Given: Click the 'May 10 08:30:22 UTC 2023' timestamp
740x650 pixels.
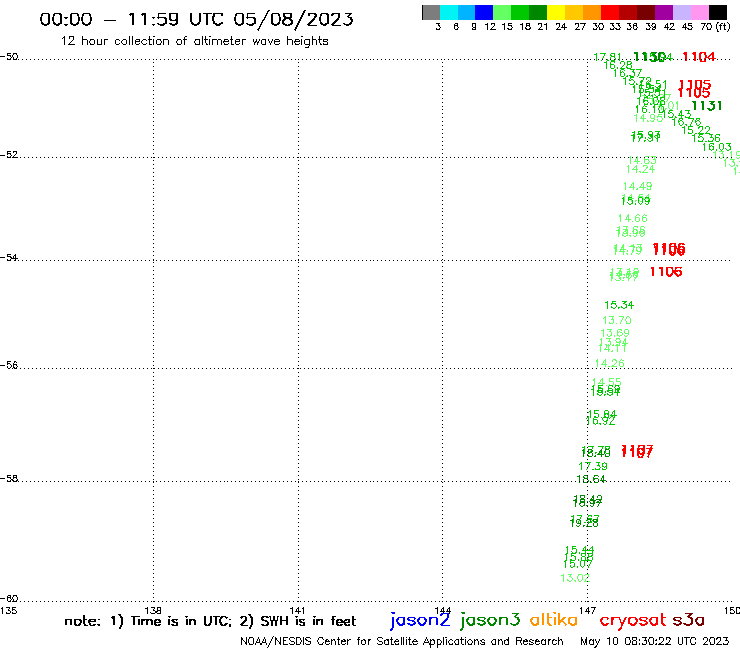Looking at the screenshot, I should point(654,641).
